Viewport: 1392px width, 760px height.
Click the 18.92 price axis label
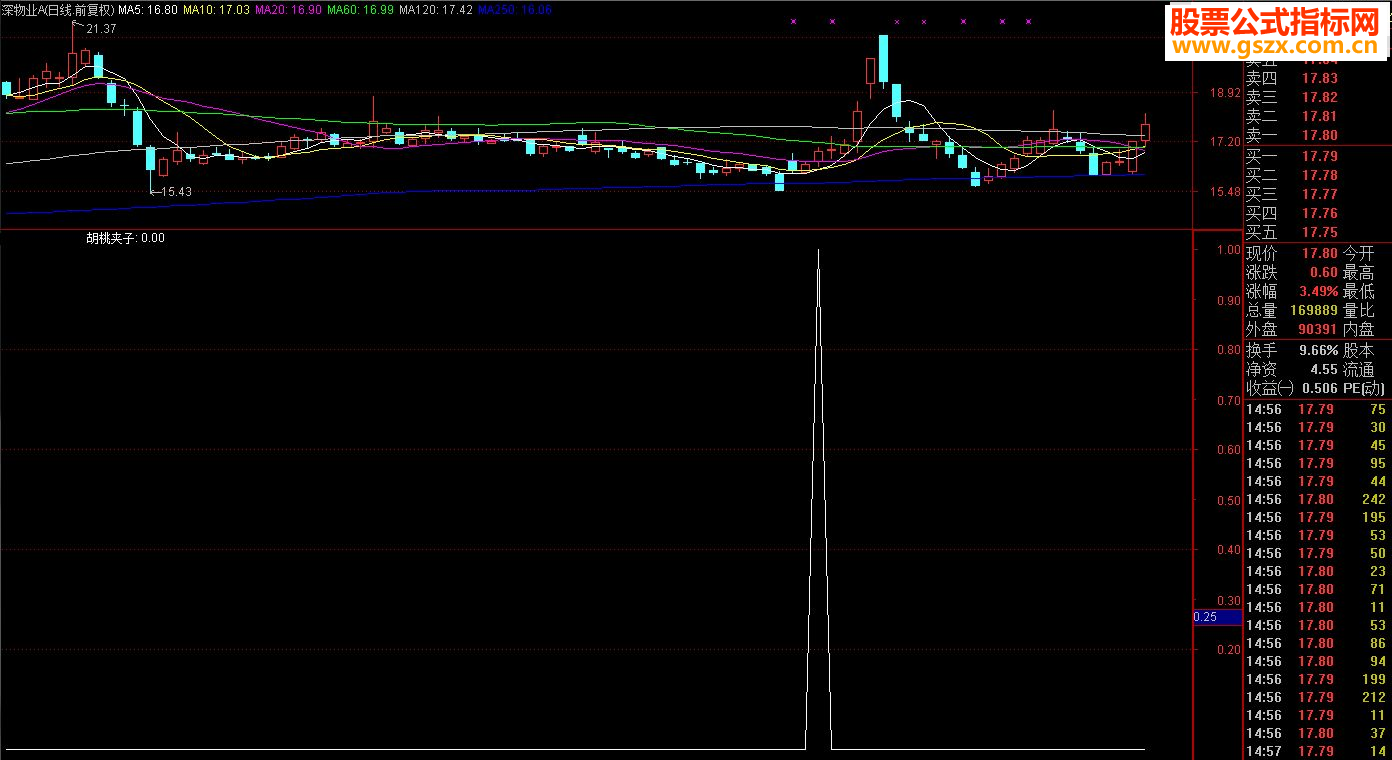tap(1225, 93)
